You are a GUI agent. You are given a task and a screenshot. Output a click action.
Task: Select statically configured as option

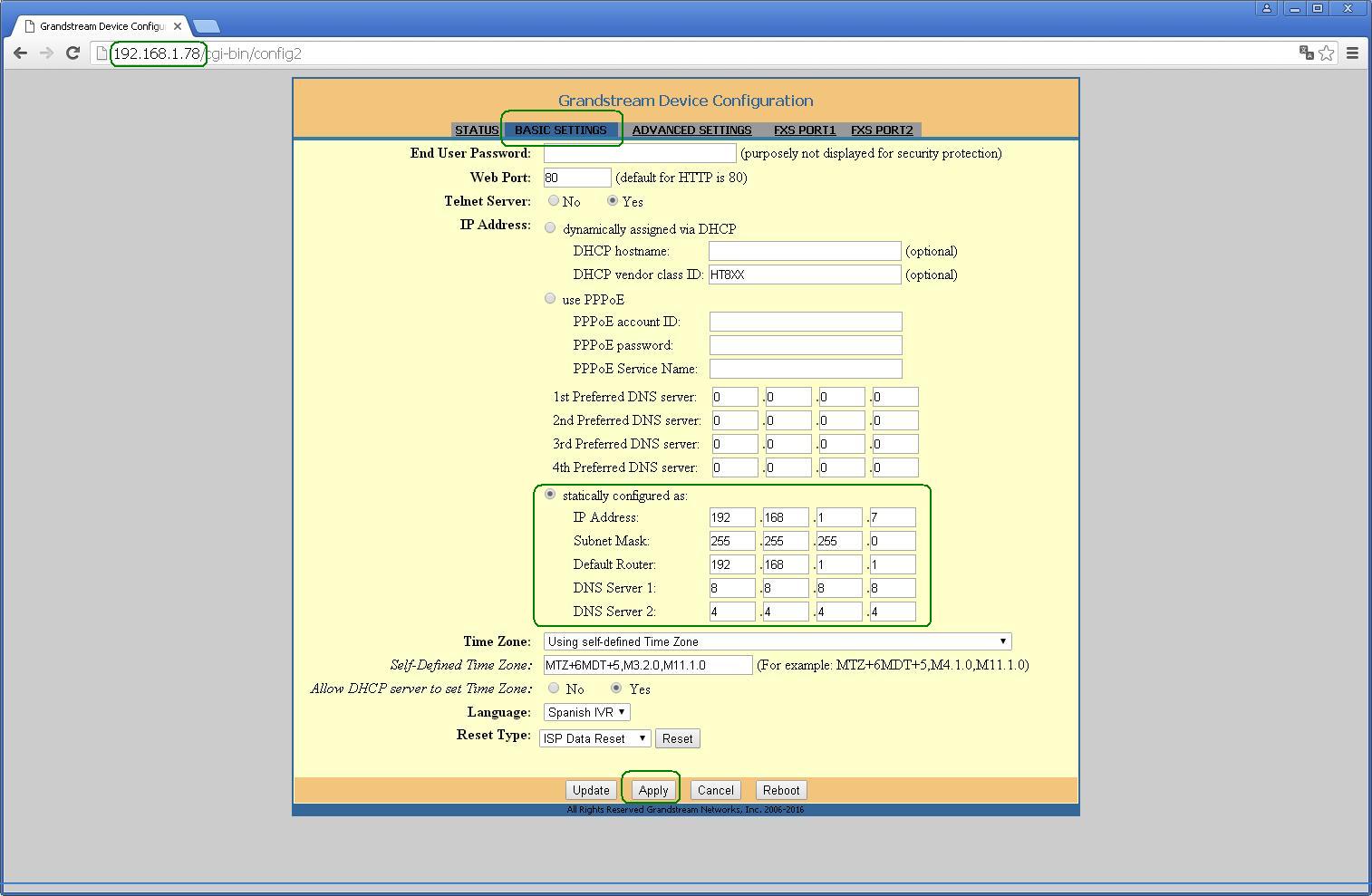tap(550, 495)
